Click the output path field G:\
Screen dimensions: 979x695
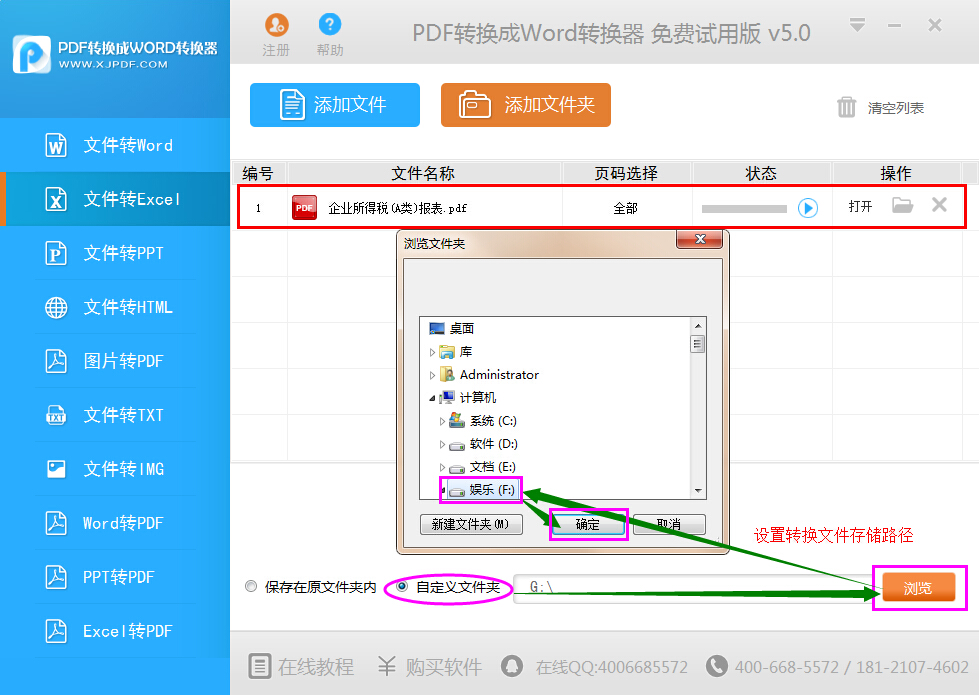pyautogui.click(x=693, y=588)
